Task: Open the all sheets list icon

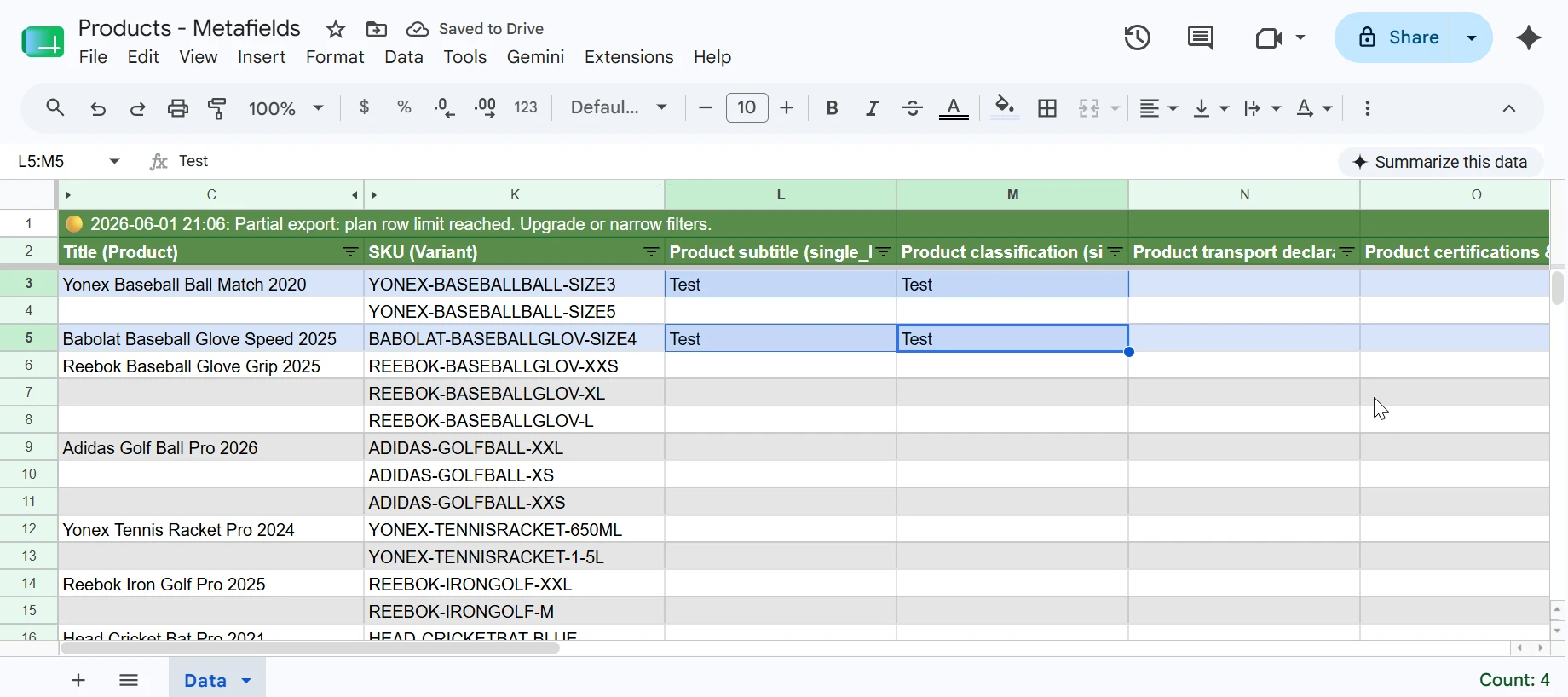Action: (129, 680)
